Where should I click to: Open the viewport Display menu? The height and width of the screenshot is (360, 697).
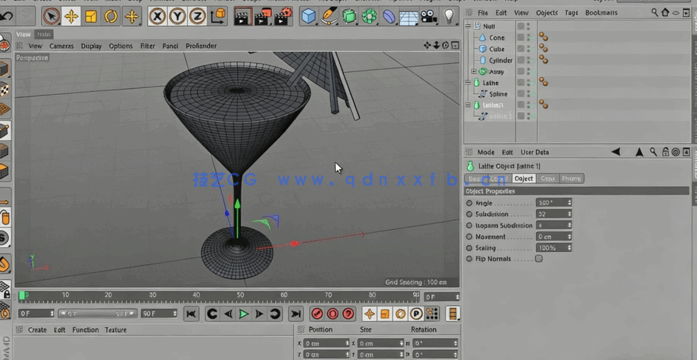tap(91, 46)
